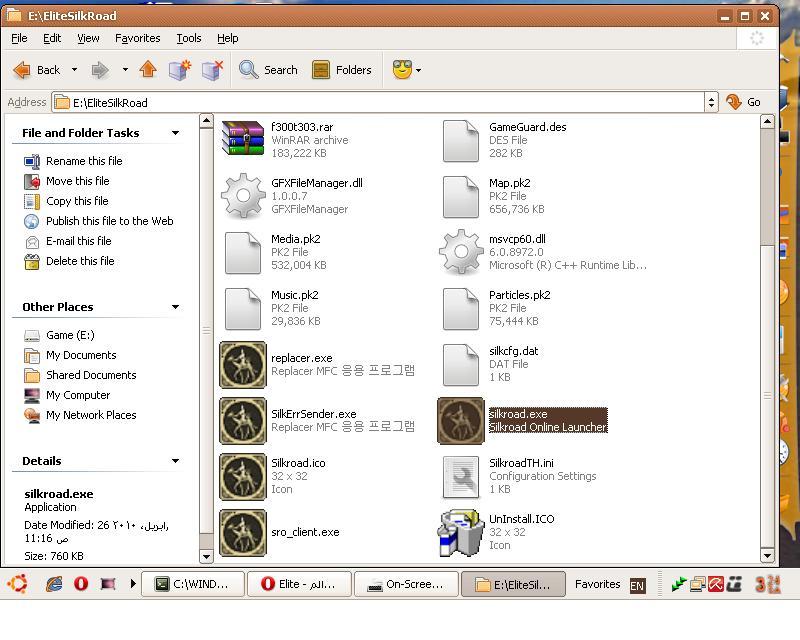
Task: Select the silkcfg.dat file icon
Action: (x=461, y=365)
